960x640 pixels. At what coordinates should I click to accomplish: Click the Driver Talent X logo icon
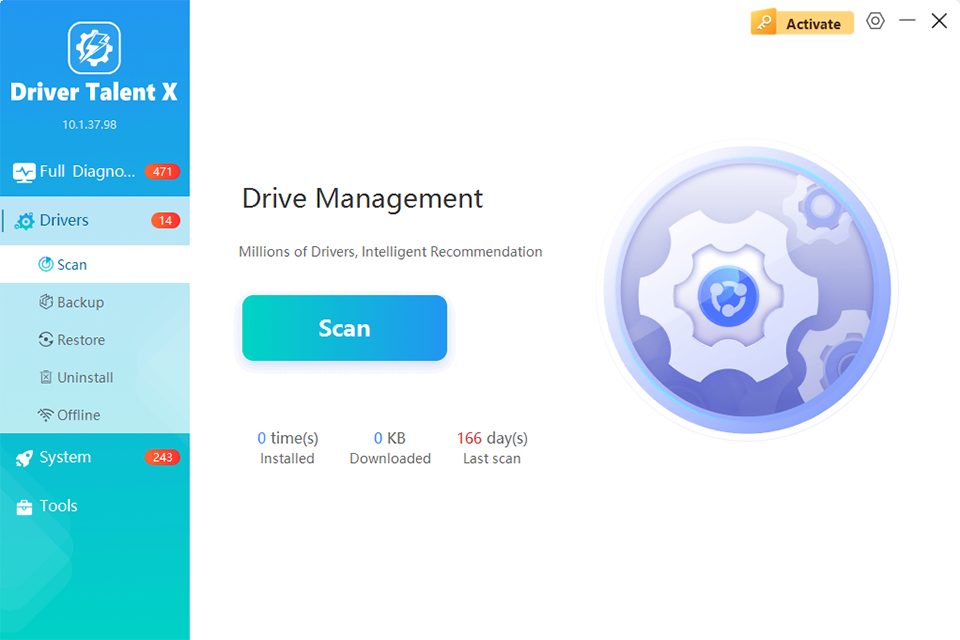[x=94, y=48]
